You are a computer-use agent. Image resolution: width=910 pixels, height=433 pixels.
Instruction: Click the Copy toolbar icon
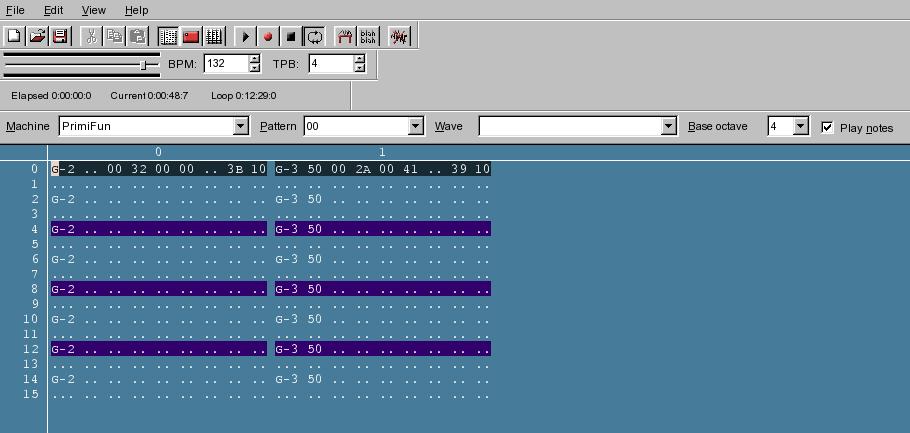pyautogui.click(x=114, y=37)
